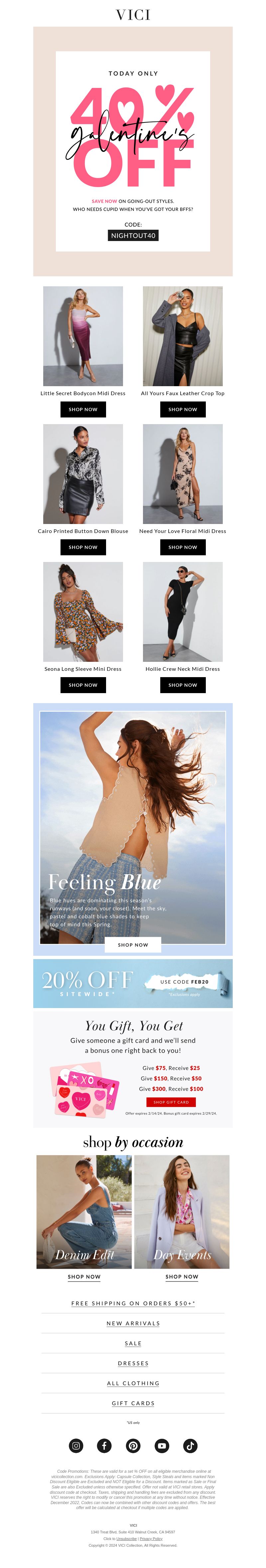Open the Privacy Policy link

coord(151,1538)
